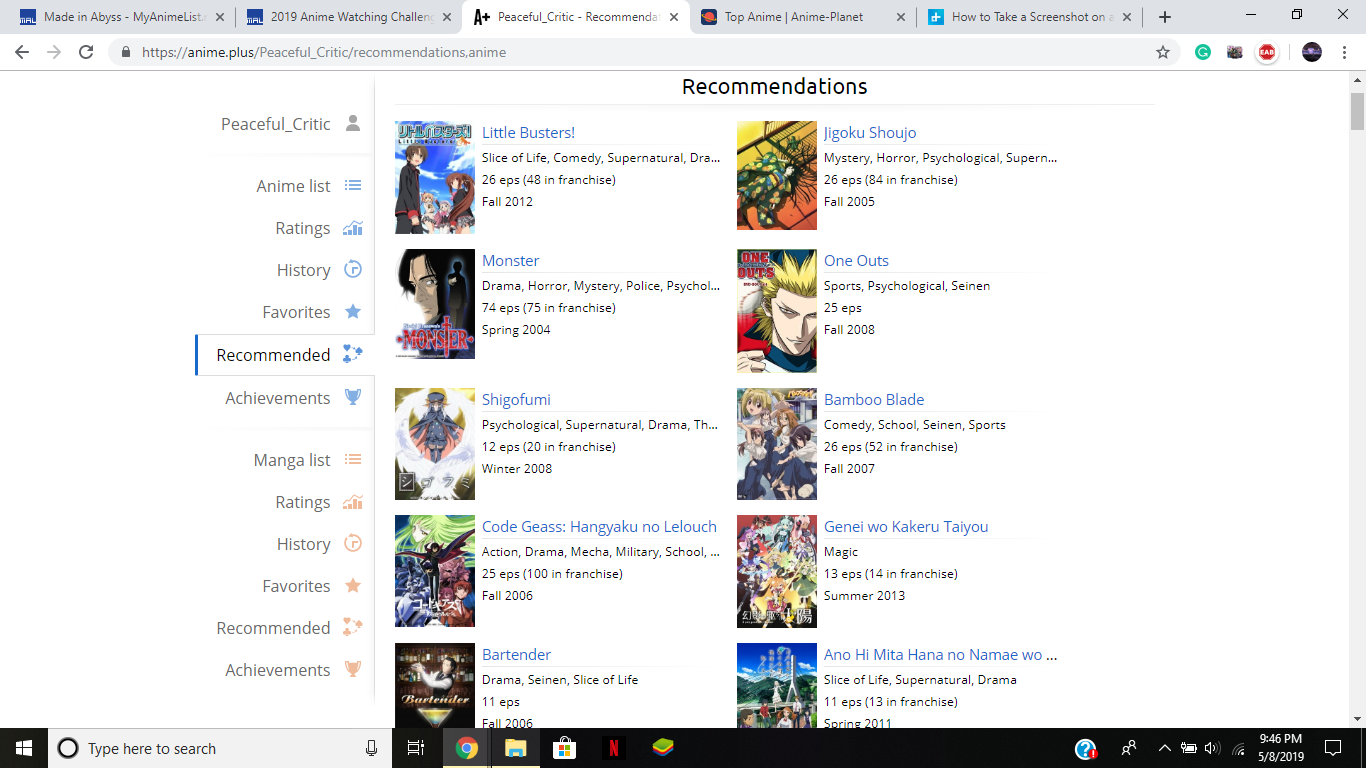Open the Bartender title link
This screenshot has height=768, width=1366.
coord(516,655)
